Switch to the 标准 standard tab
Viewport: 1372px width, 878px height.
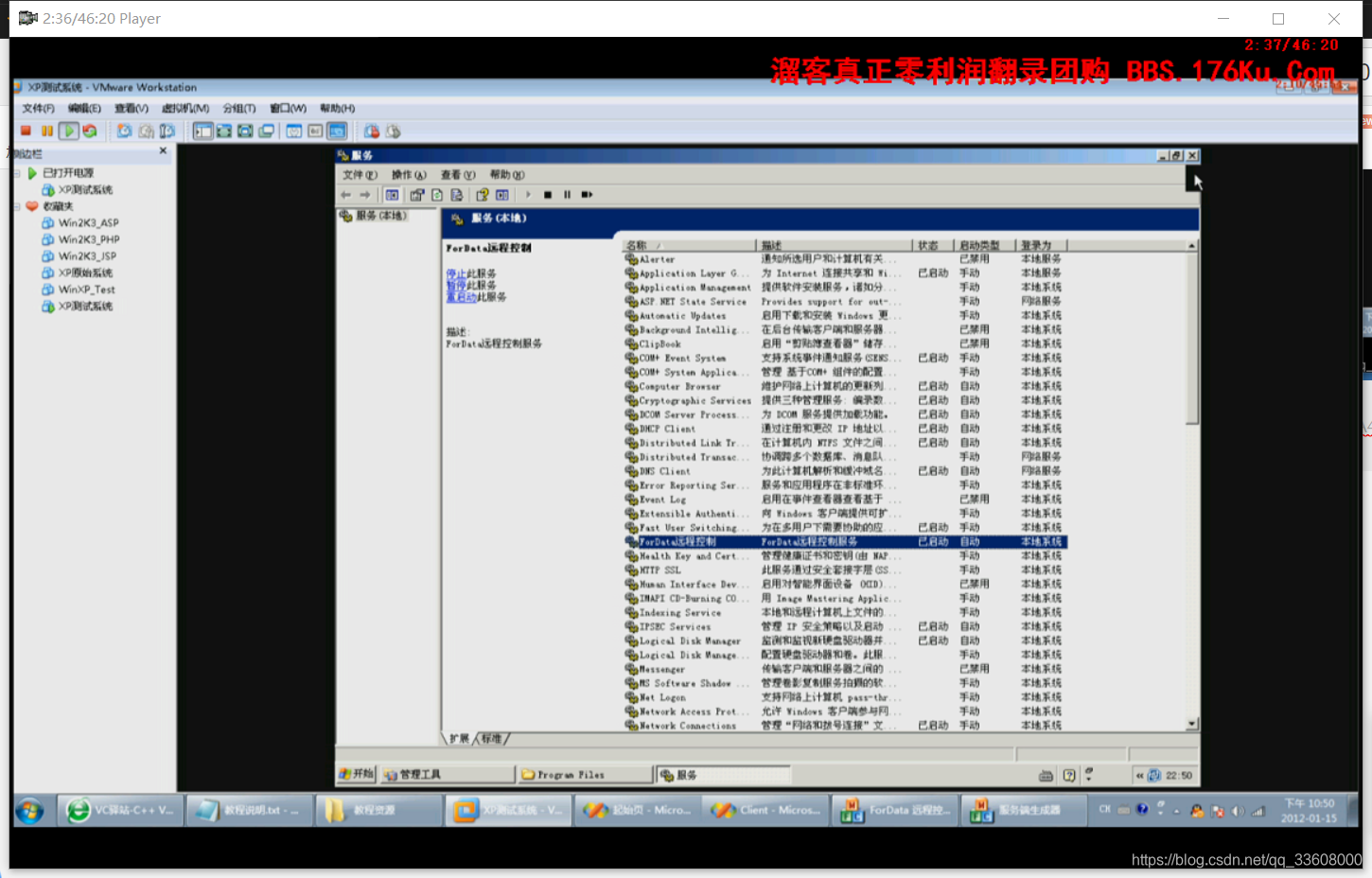coord(492,739)
